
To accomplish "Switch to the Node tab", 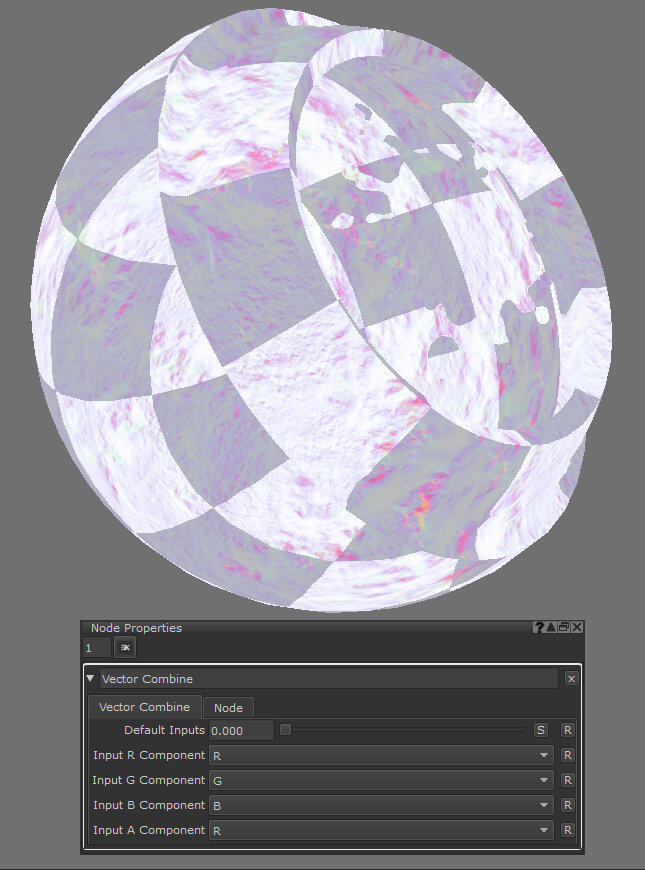I will [x=228, y=708].
